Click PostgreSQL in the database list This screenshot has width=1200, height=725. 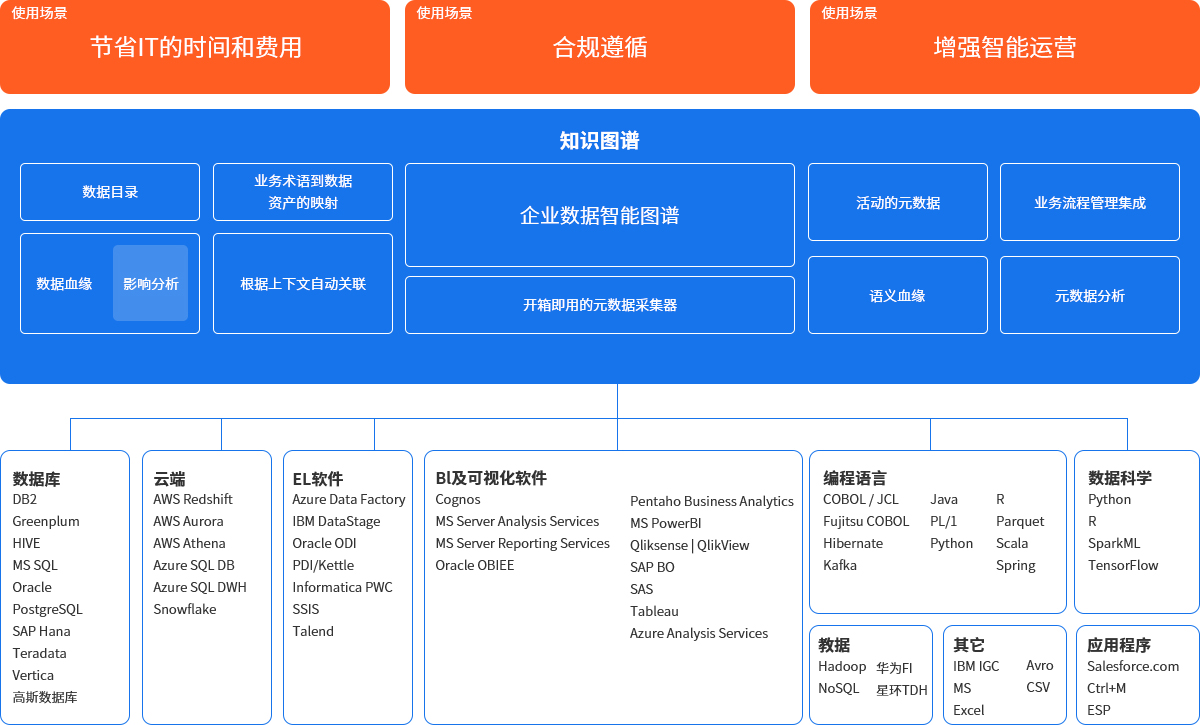click(47, 609)
